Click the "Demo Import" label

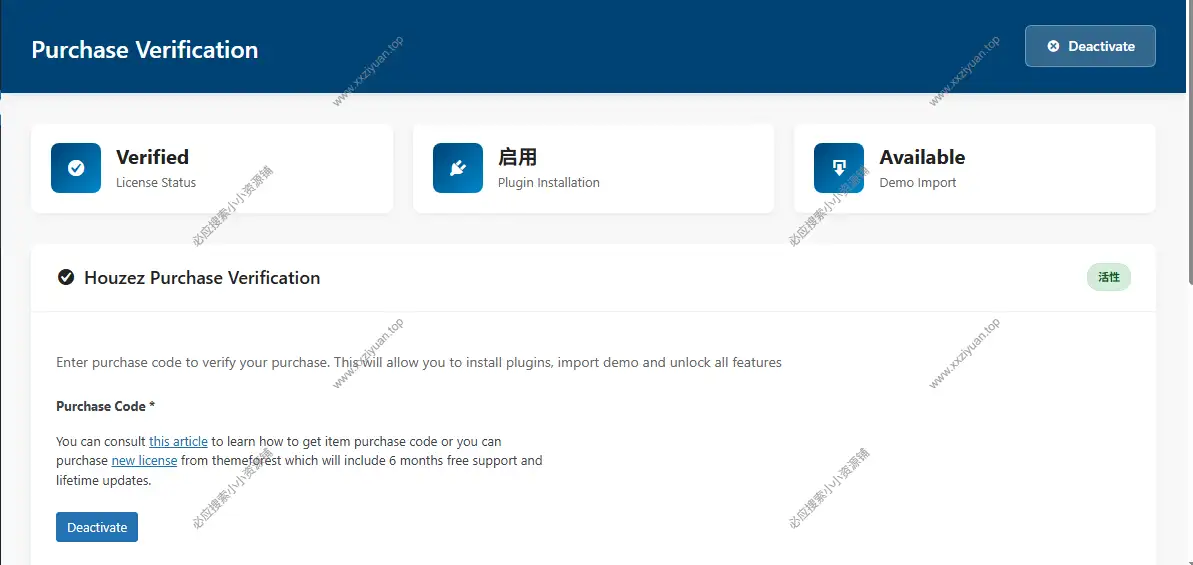tap(918, 183)
